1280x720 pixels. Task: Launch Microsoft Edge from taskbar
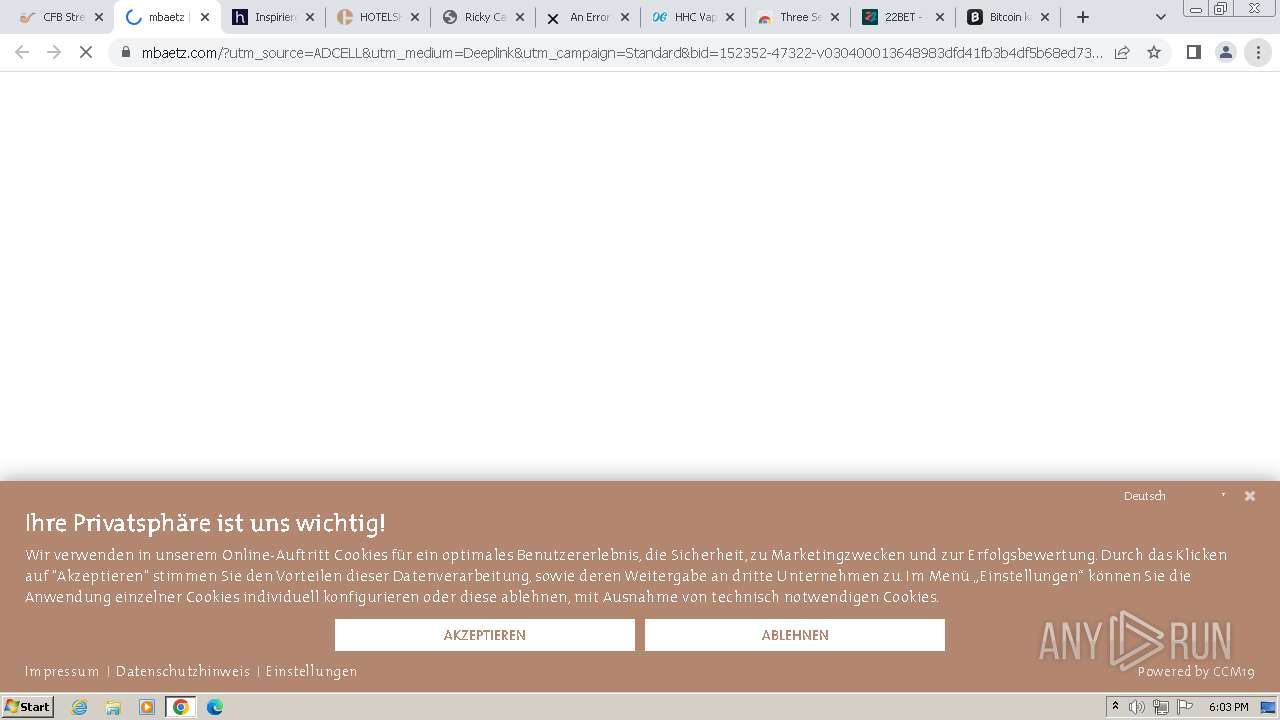click(x=215, y=707)
